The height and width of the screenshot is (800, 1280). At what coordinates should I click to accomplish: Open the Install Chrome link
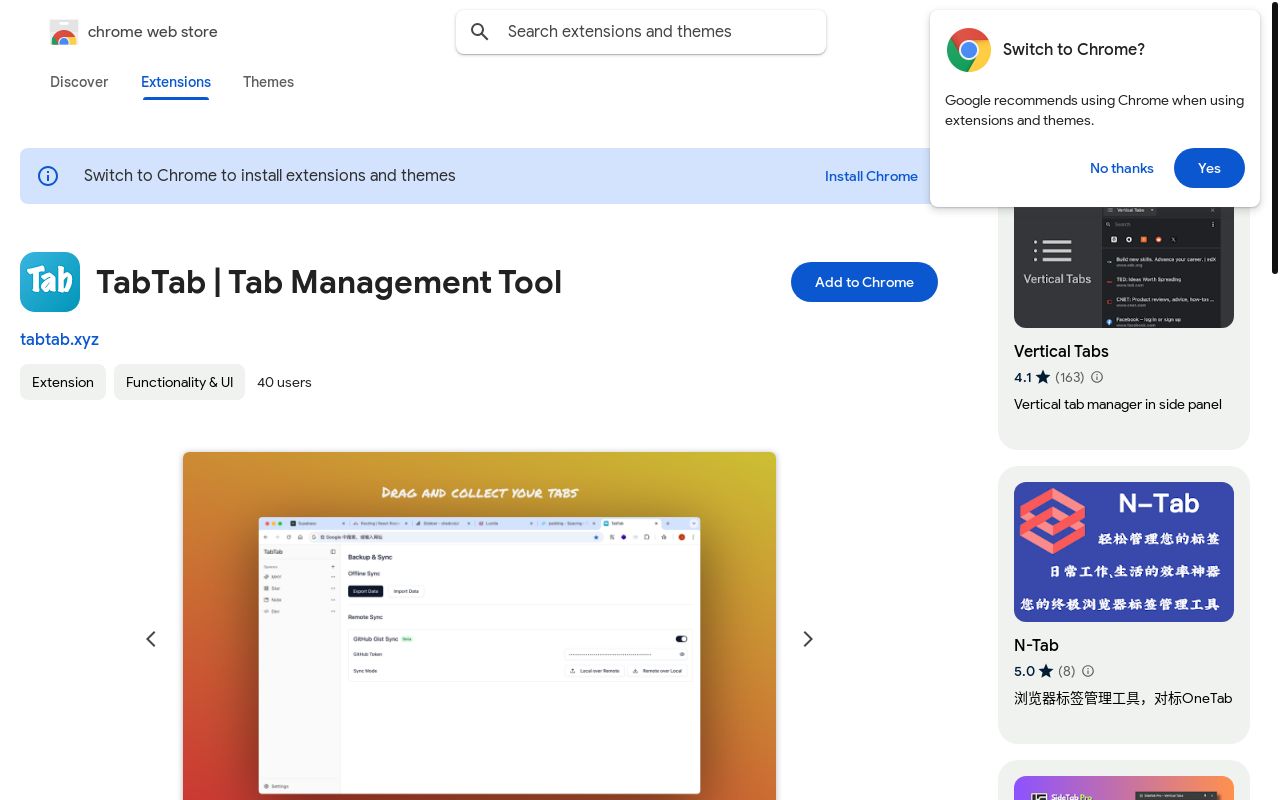(x=871, y=176)
